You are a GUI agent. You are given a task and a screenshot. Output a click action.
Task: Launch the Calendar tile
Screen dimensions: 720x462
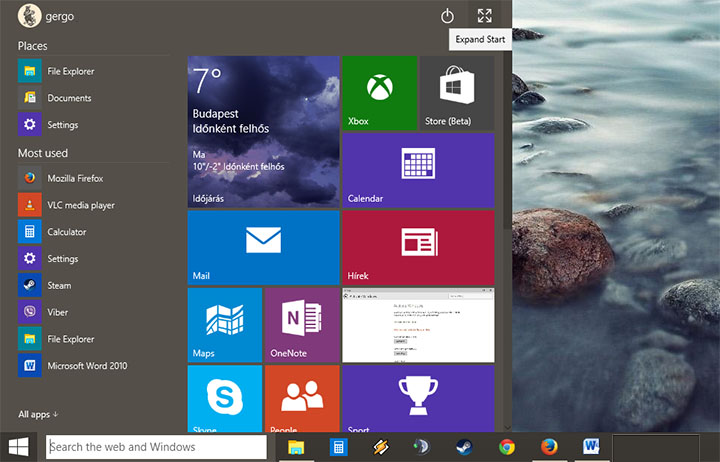[x=418, y=170]
